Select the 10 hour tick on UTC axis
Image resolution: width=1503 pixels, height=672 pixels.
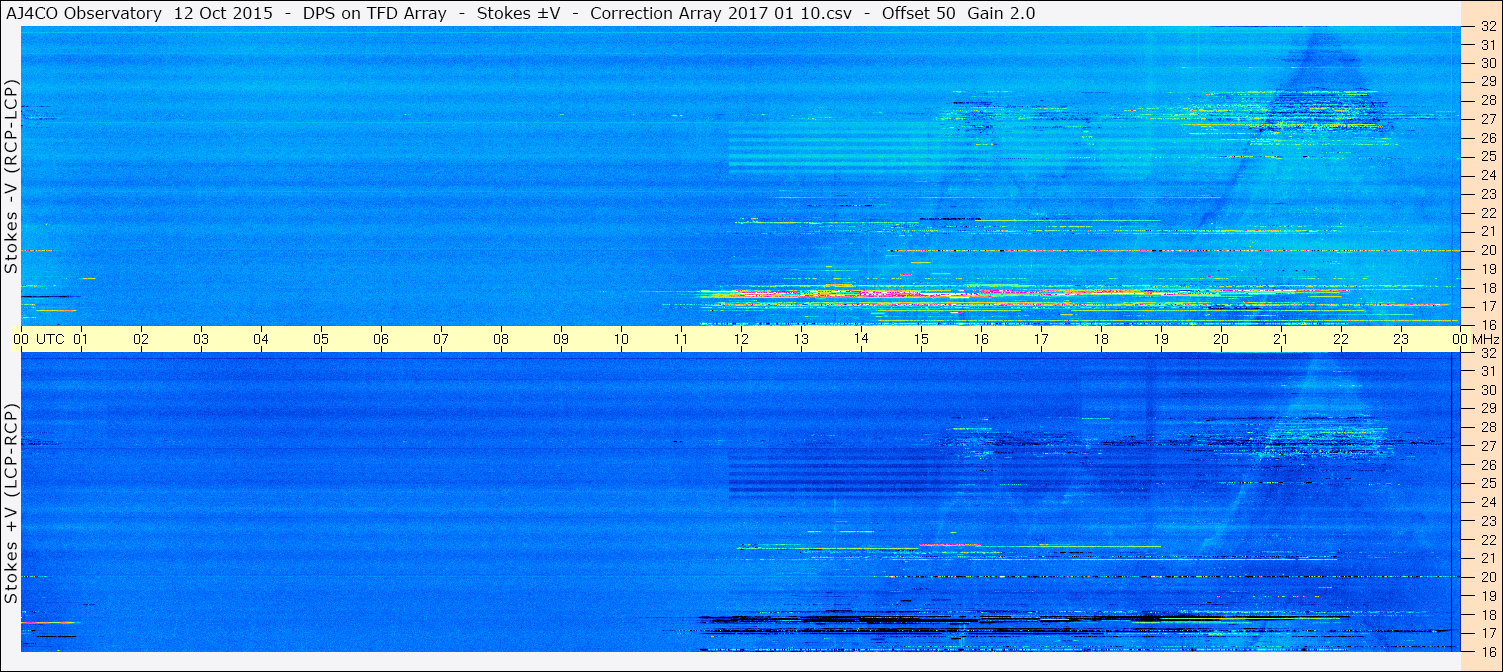[x=621, y=339]
